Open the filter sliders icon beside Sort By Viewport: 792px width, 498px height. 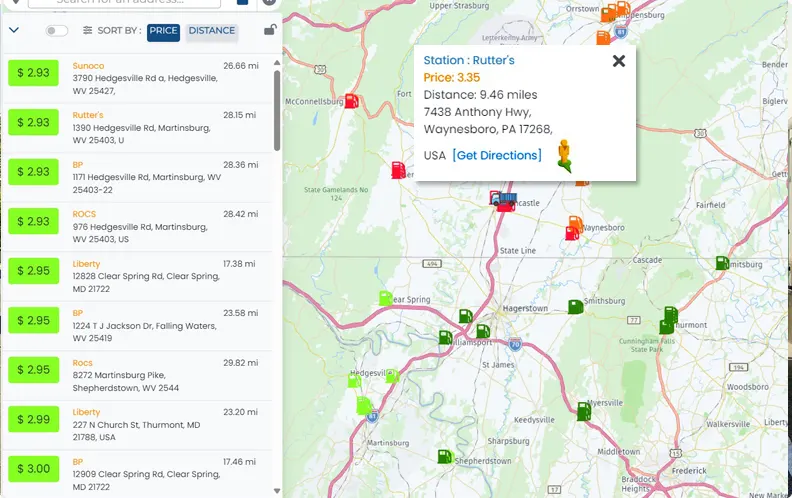pyautogui.click(x=88, y=31)
